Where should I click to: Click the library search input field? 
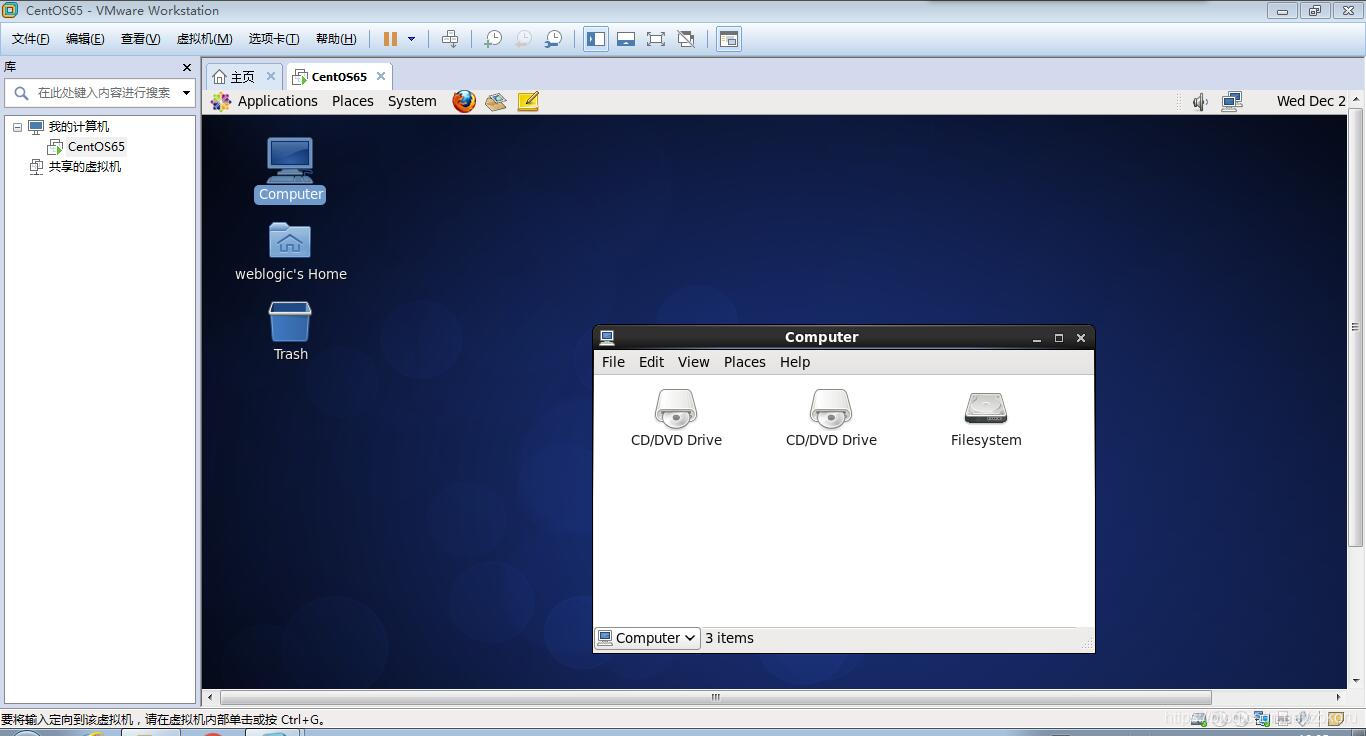pyautogui.click(x=104, y=93)
